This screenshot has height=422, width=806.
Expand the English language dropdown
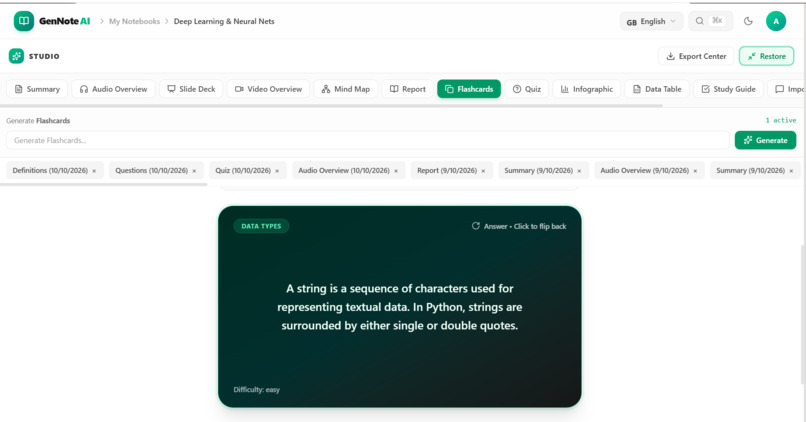651,22
